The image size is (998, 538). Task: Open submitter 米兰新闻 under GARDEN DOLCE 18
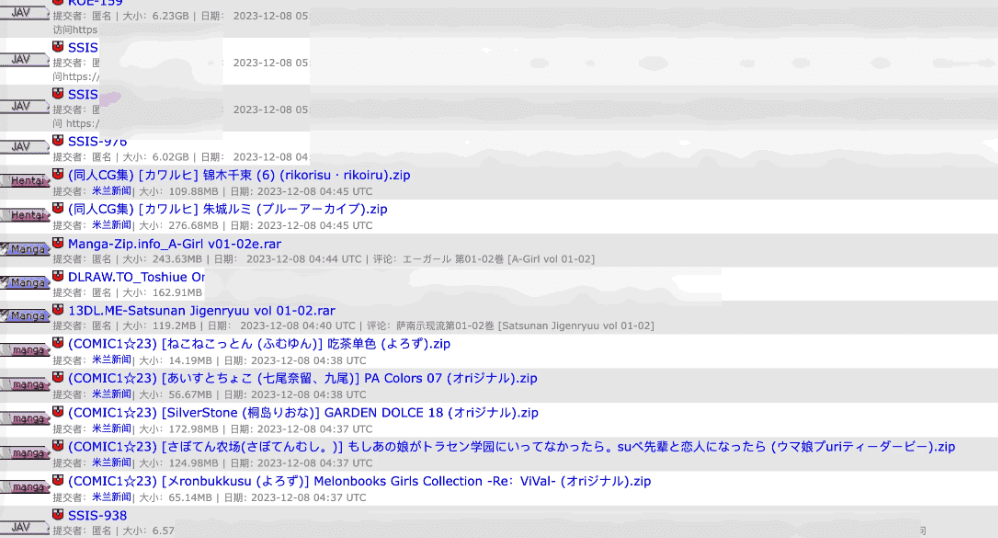111,428
